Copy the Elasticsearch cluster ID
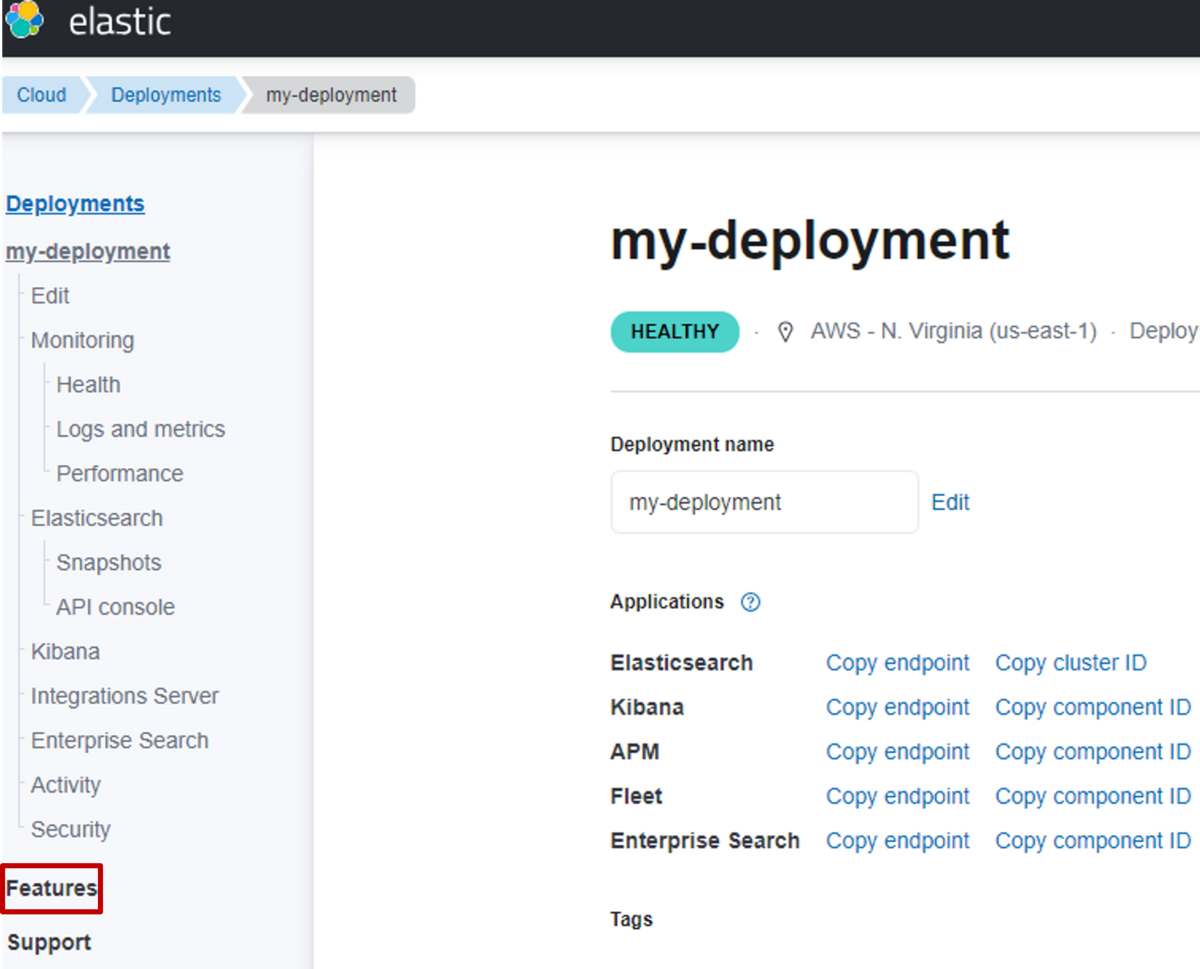Viewport: 1200px width, 969px height. click(x=1070, y=663)
